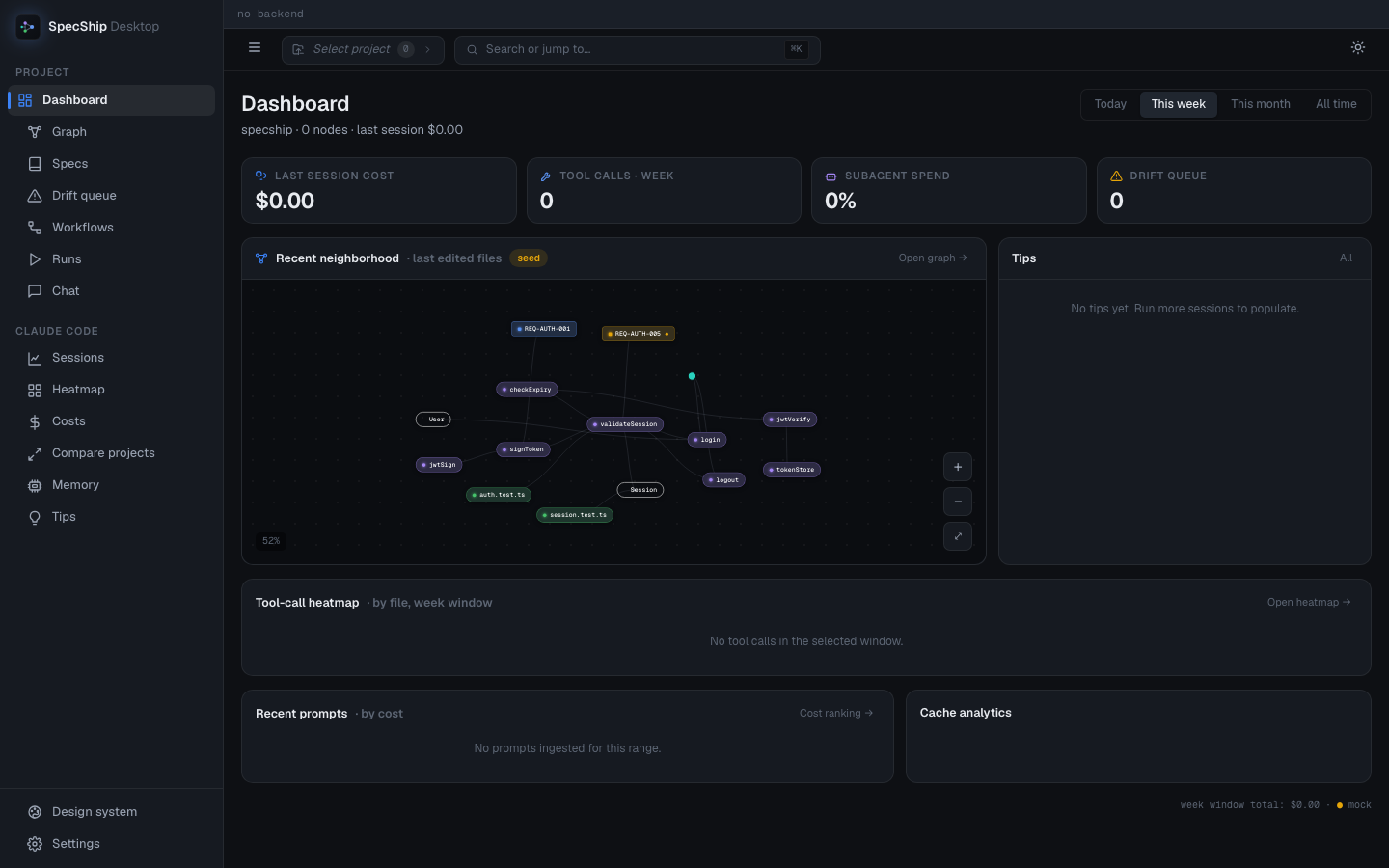
Task: Click the Chat speech bubble icon
Action: pos(35,291)
